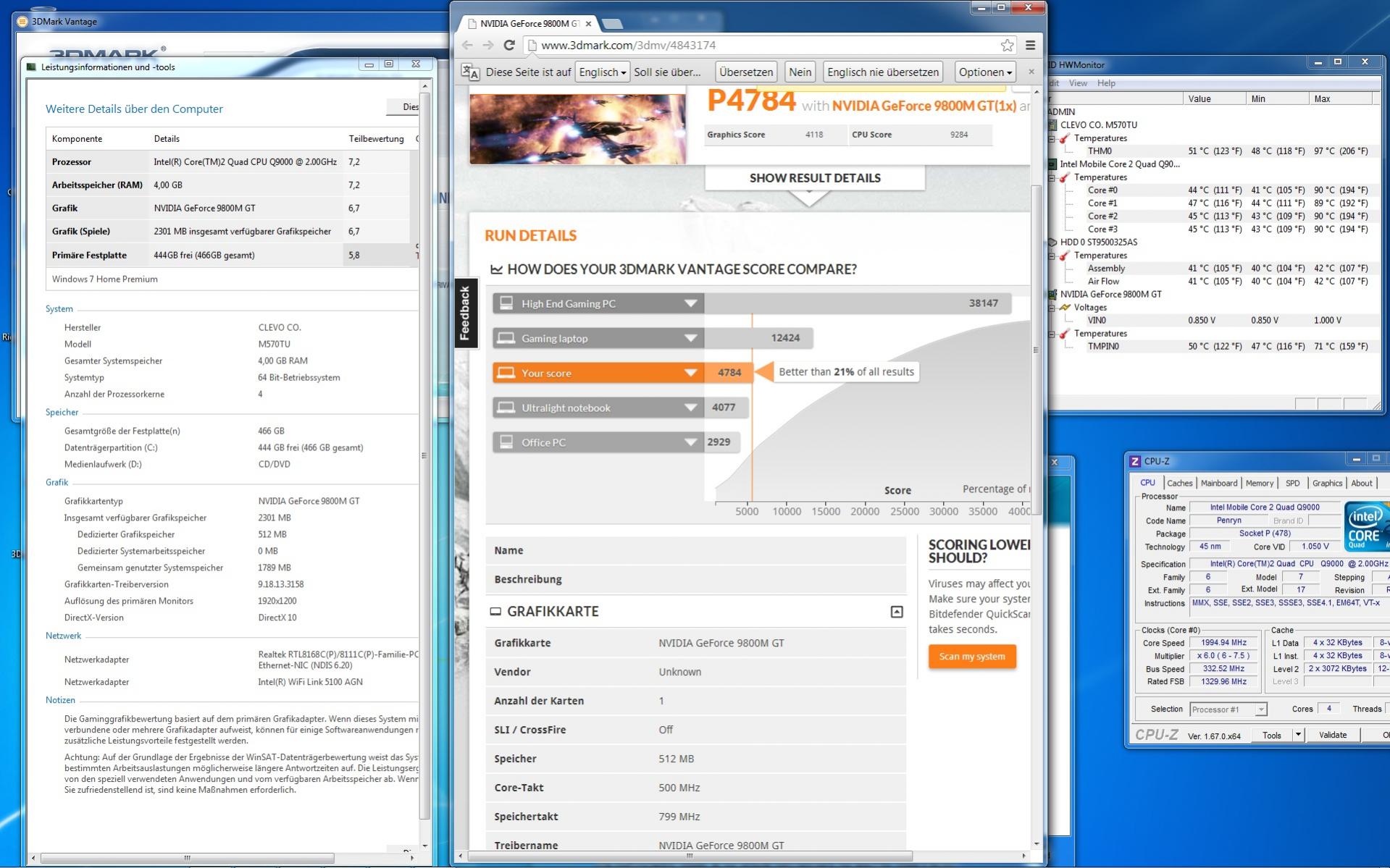Expand the Gaming laptop dropdown

pyautogui.click(x=691, y=338)
